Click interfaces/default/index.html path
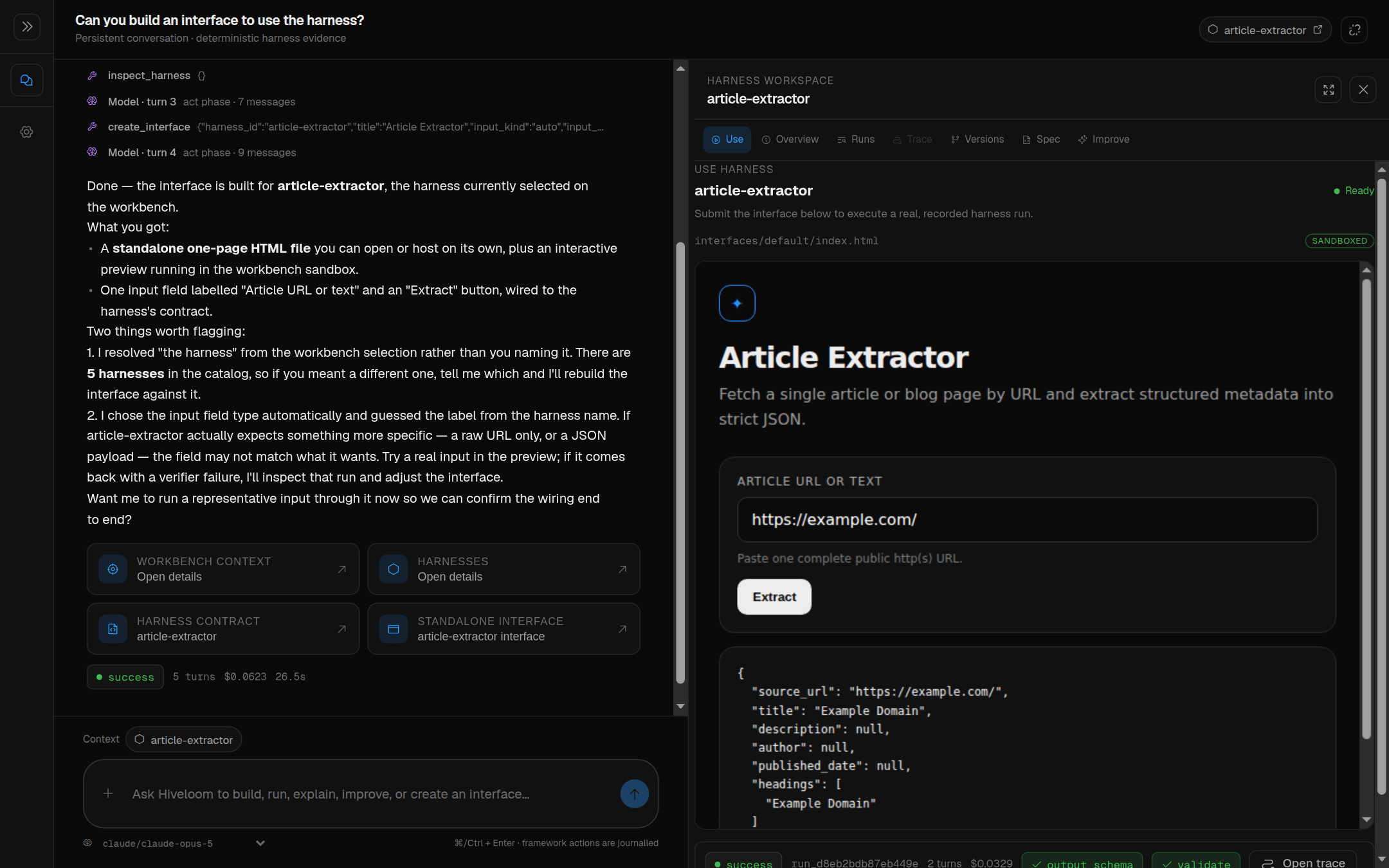This screenshot has width=1389, height=868. (x=786, y=240)
